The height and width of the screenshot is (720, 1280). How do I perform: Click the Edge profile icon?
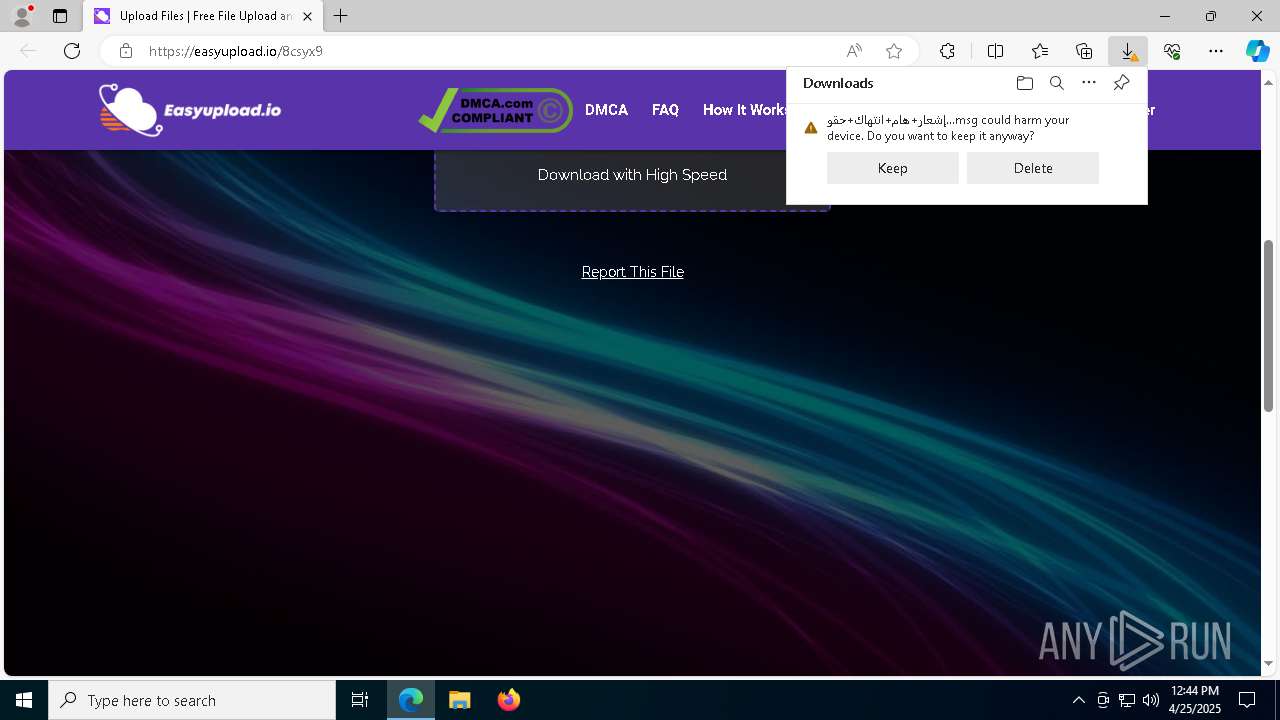[x=22, y=16]
